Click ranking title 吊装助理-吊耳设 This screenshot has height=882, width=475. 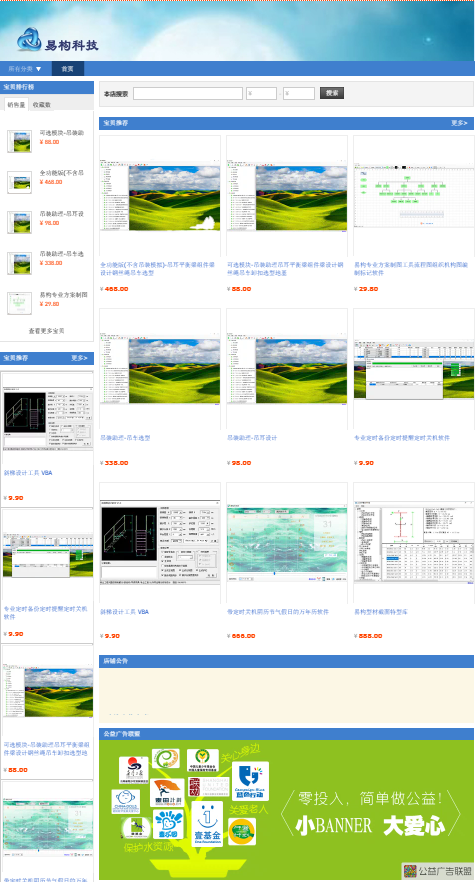click(62, 214)
